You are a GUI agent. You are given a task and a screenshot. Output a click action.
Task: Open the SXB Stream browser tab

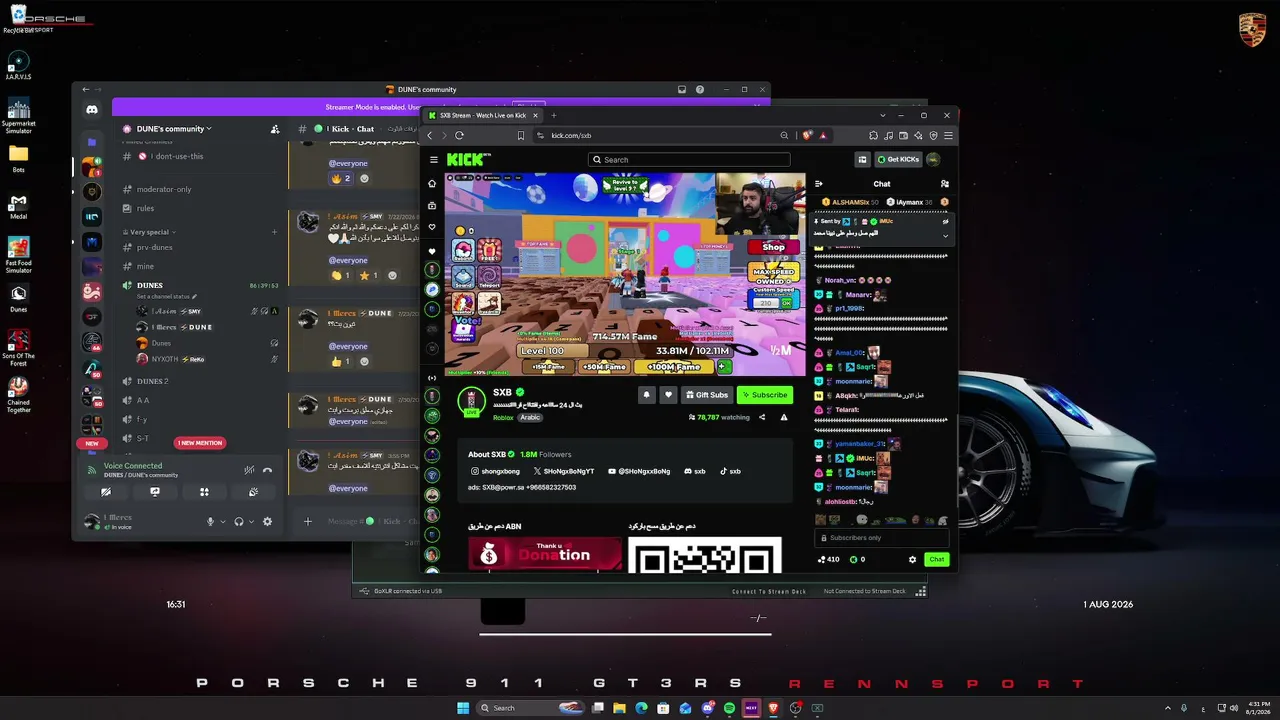[x=484, y=115]
